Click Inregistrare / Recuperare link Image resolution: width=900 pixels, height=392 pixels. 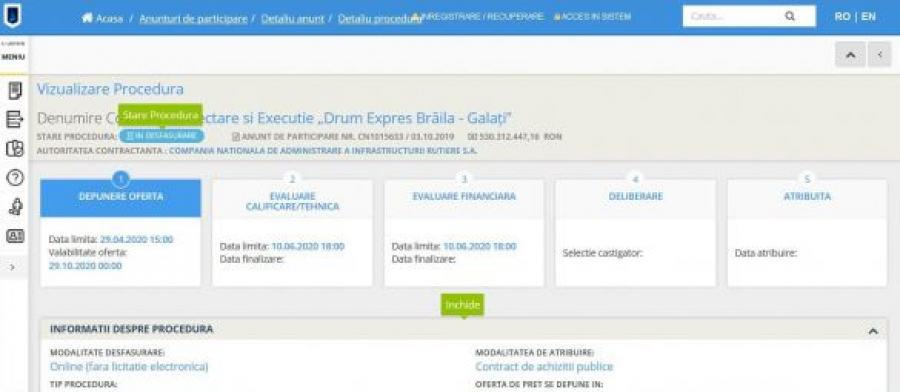click(x=478, y=17)
